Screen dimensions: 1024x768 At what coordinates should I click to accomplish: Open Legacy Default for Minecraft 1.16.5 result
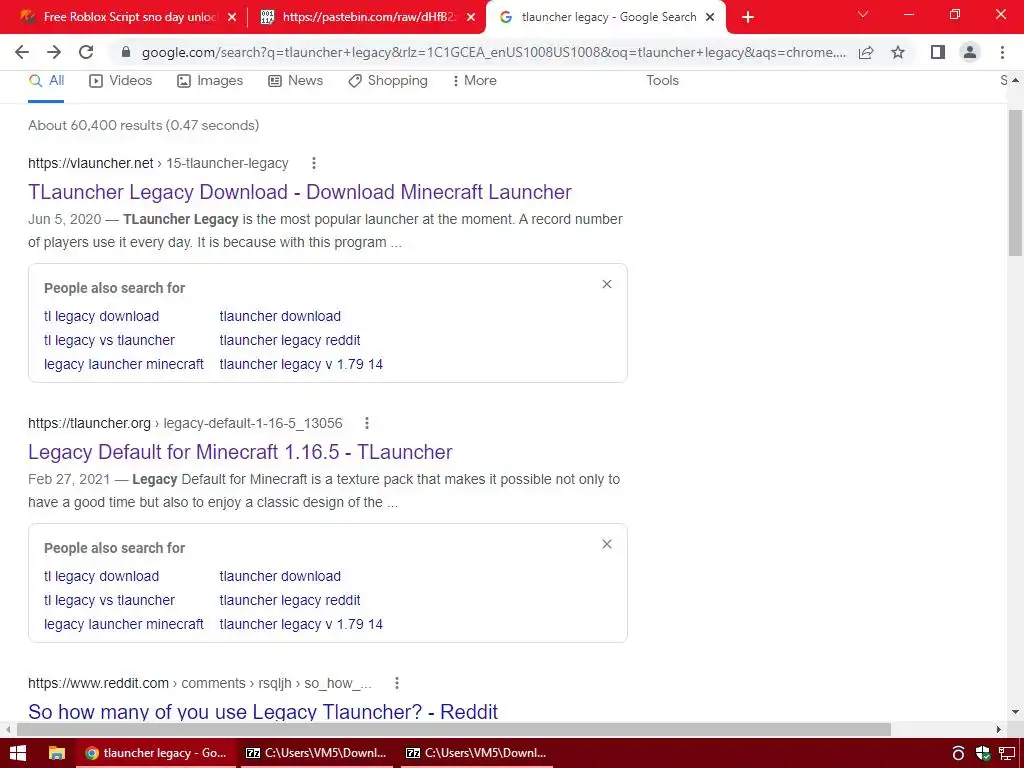coord(240,452)
